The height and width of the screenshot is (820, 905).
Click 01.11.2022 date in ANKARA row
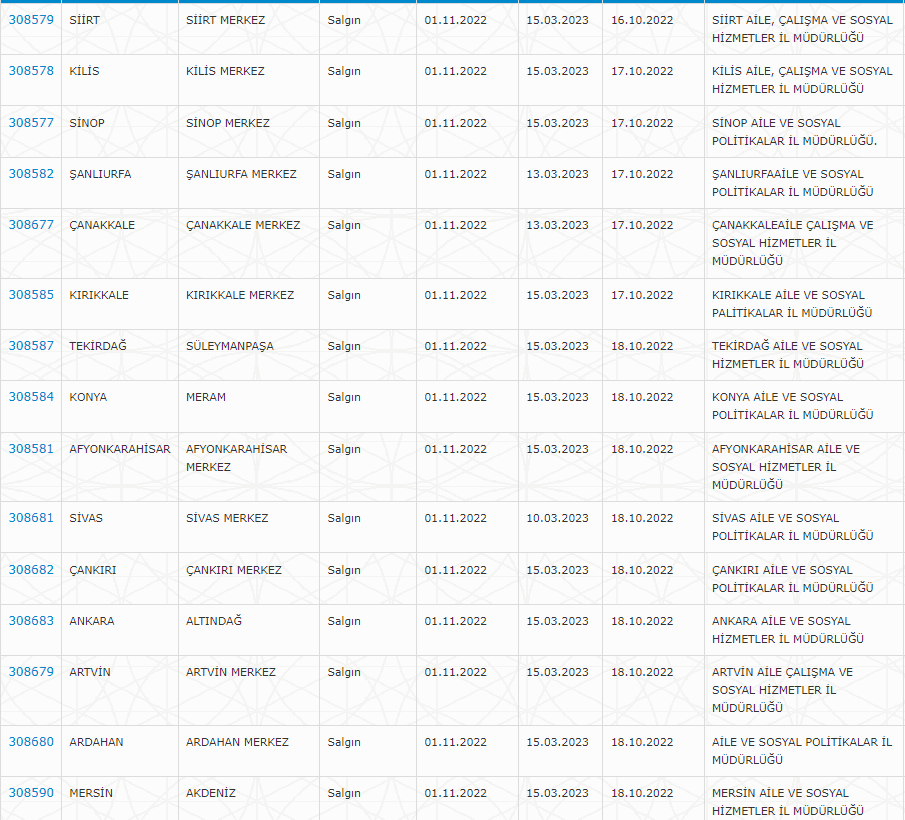click(455, 621)
